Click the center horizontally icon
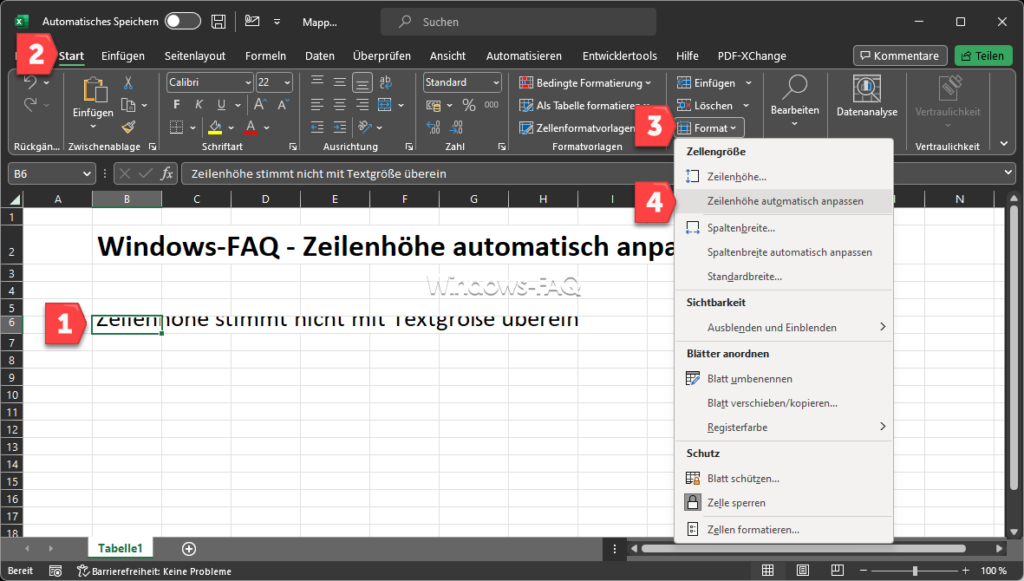 click(340, 104)
